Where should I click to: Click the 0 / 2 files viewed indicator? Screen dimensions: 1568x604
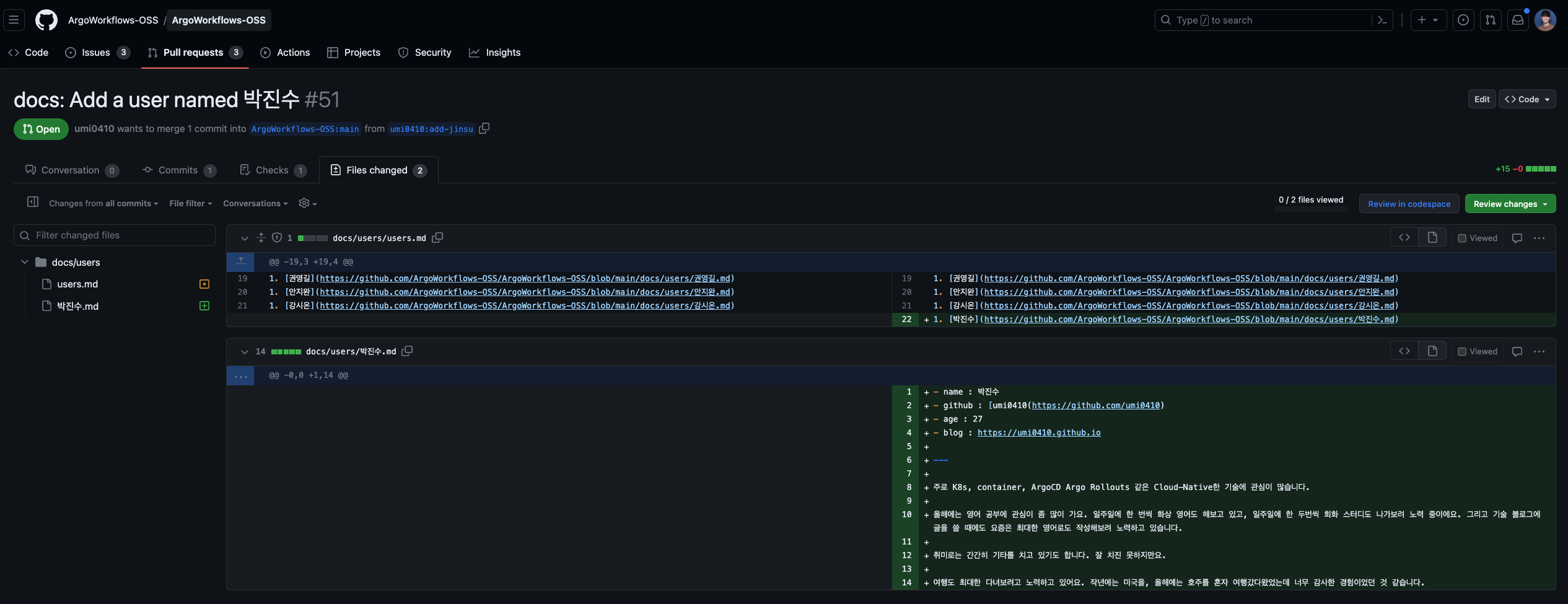click(x=1311, y=200)
